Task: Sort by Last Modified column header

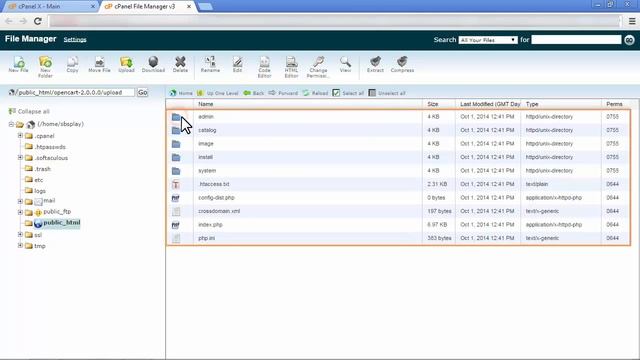Action: point(490,104)
